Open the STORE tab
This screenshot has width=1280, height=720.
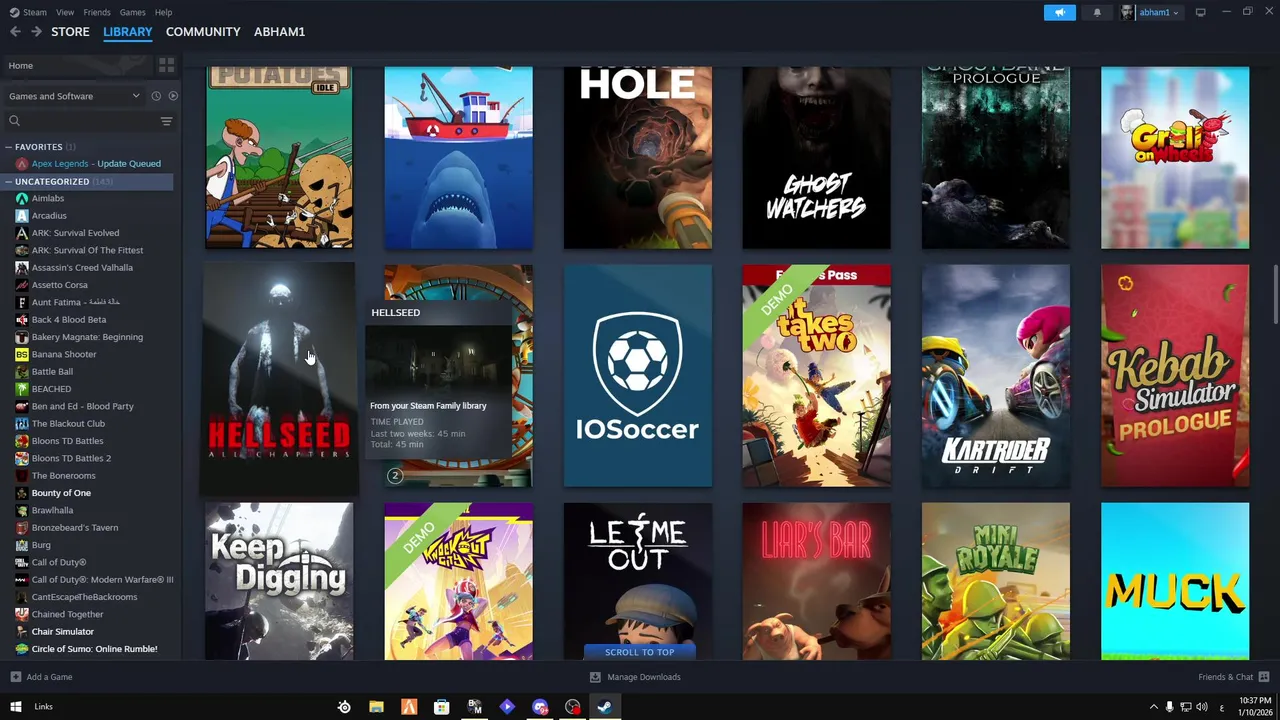[x=70, y=32]
